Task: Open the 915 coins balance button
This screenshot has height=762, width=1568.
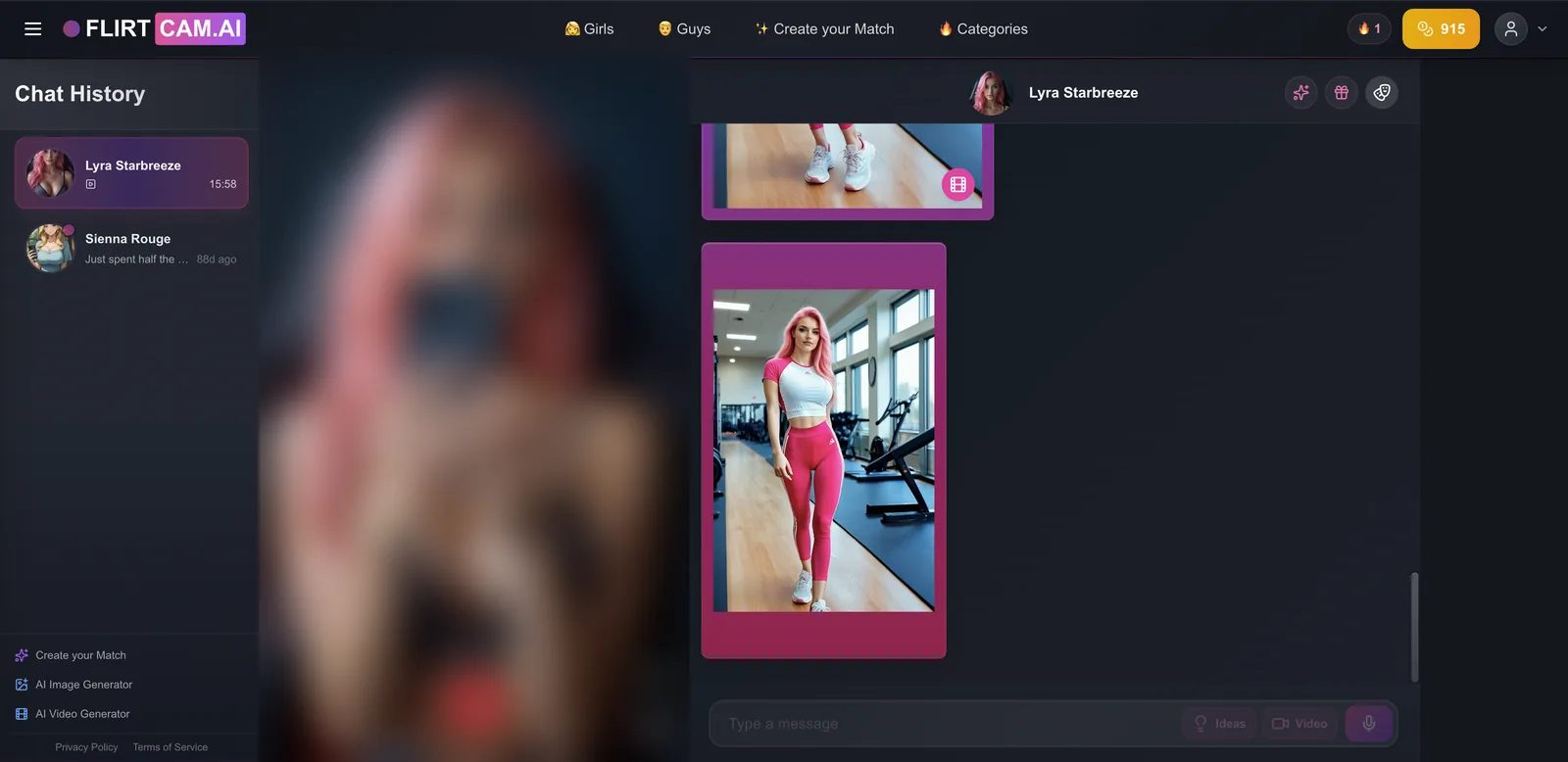Action: coord(1441,28)
